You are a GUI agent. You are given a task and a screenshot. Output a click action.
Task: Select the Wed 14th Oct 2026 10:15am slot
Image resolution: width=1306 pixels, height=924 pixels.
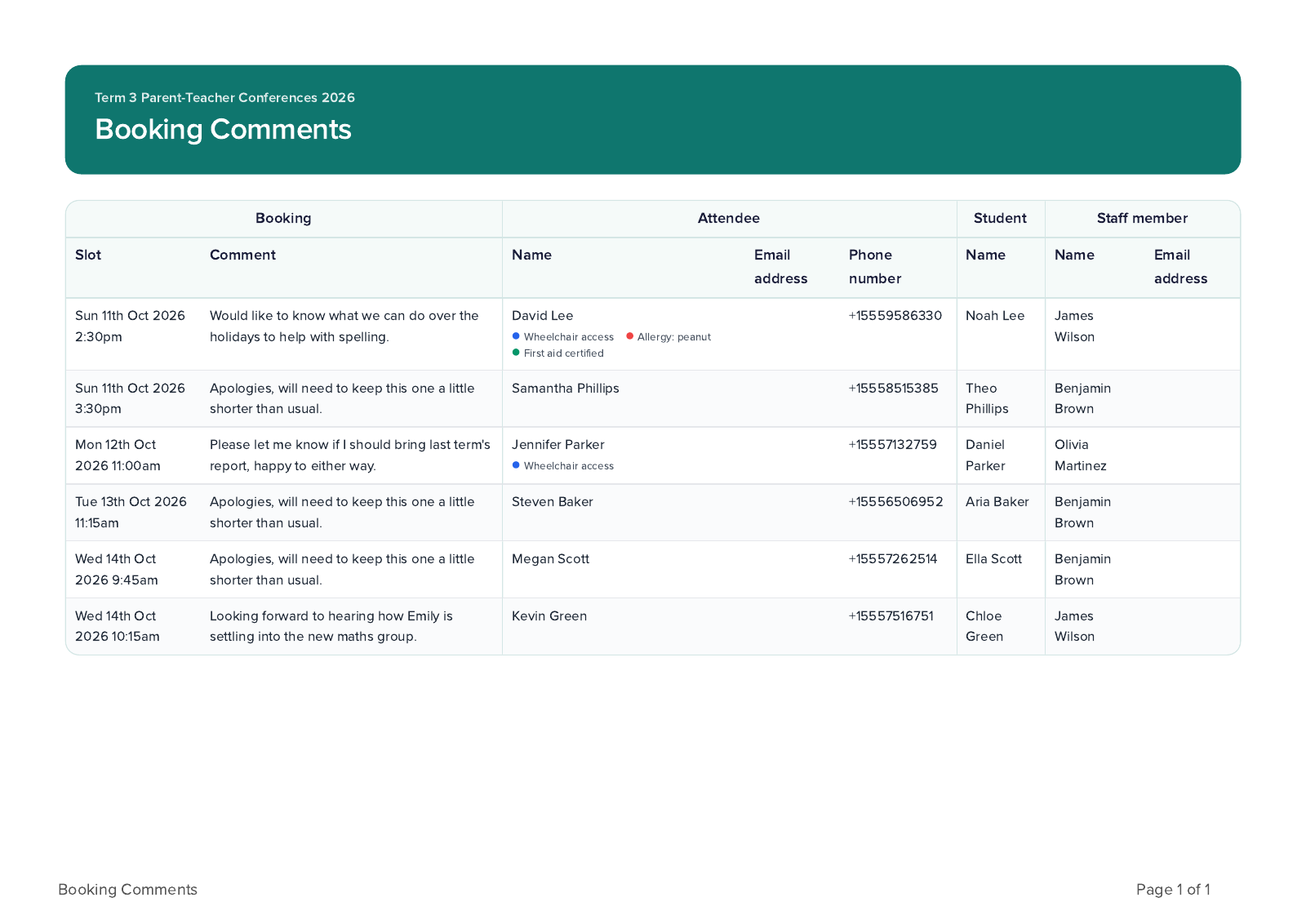pyautogui.click(x=118, y=626)
